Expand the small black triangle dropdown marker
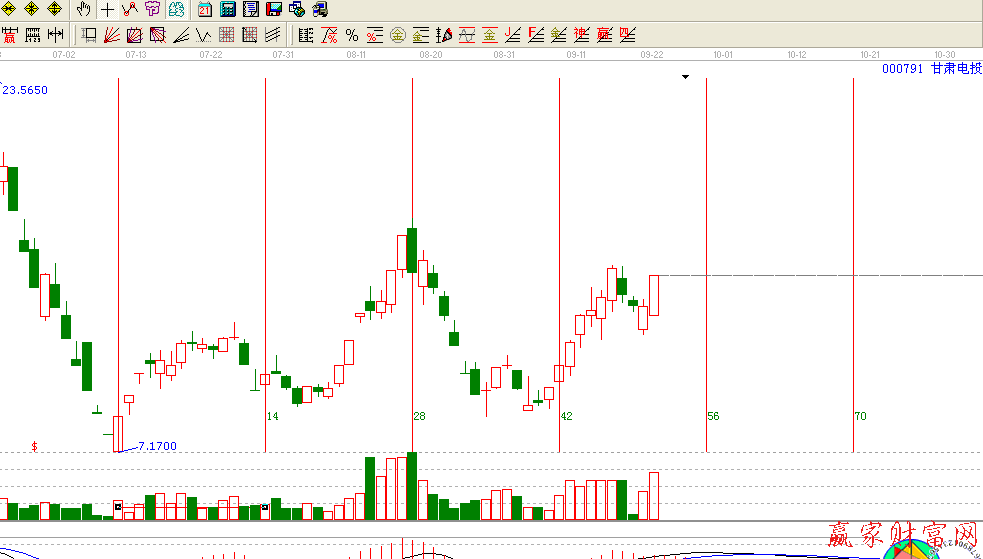This screenshot has height=559, width=983. (x=686, y=76)
